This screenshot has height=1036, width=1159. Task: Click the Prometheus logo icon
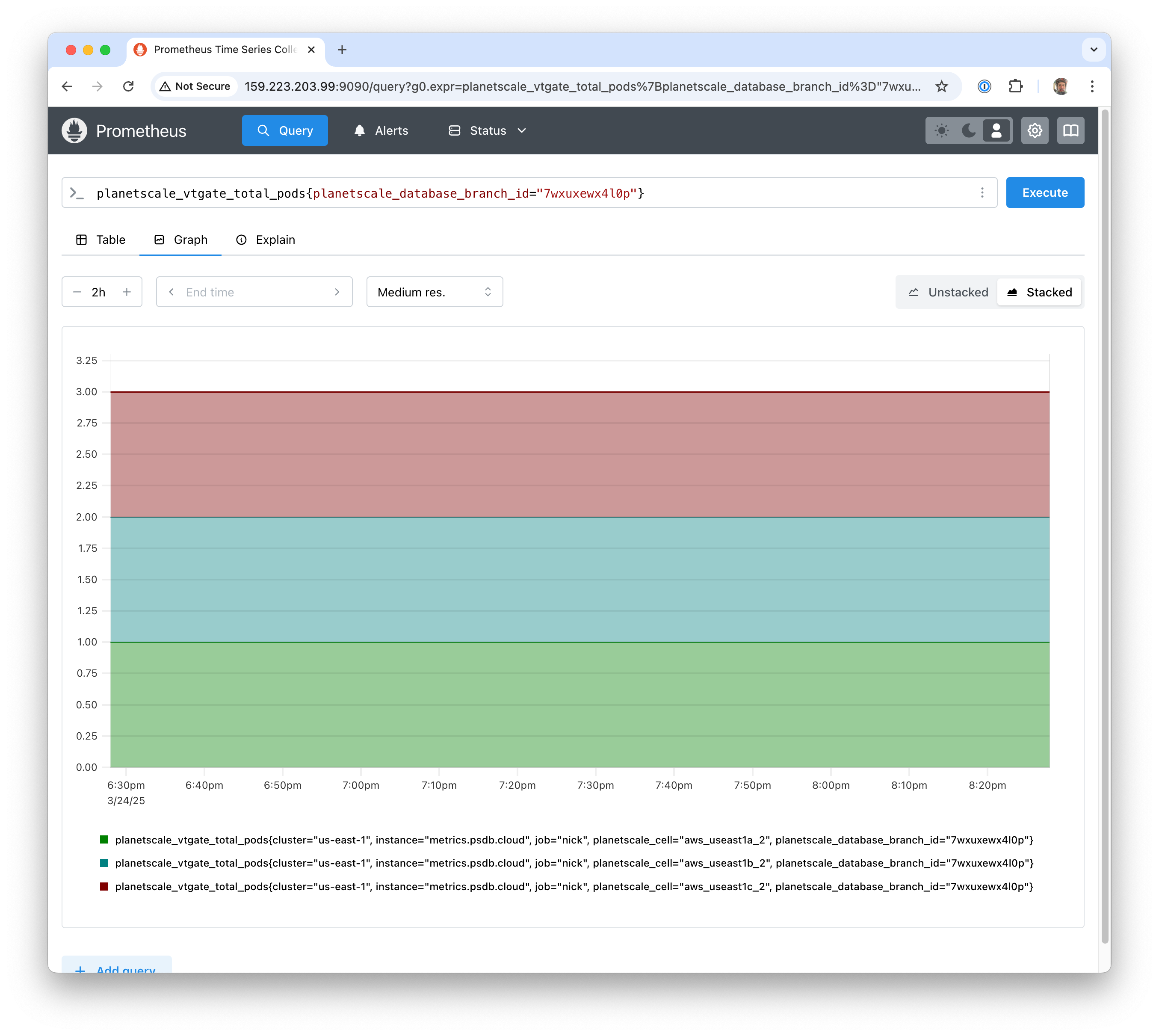[x=74, y=130]
